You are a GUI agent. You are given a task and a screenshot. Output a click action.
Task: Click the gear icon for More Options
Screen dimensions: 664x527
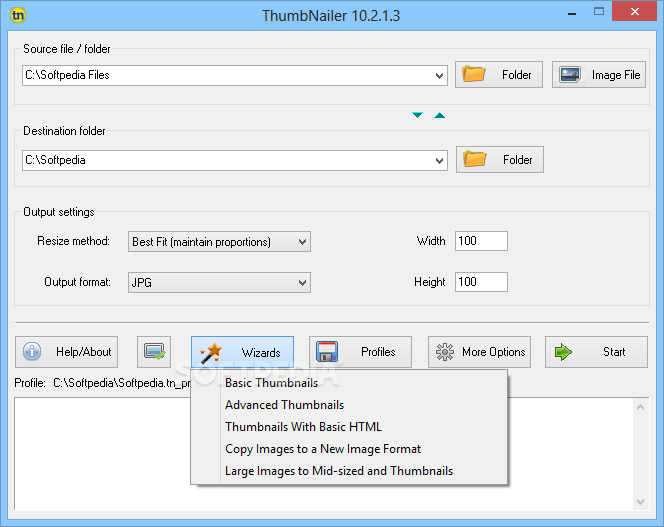[x=445, y=352]
